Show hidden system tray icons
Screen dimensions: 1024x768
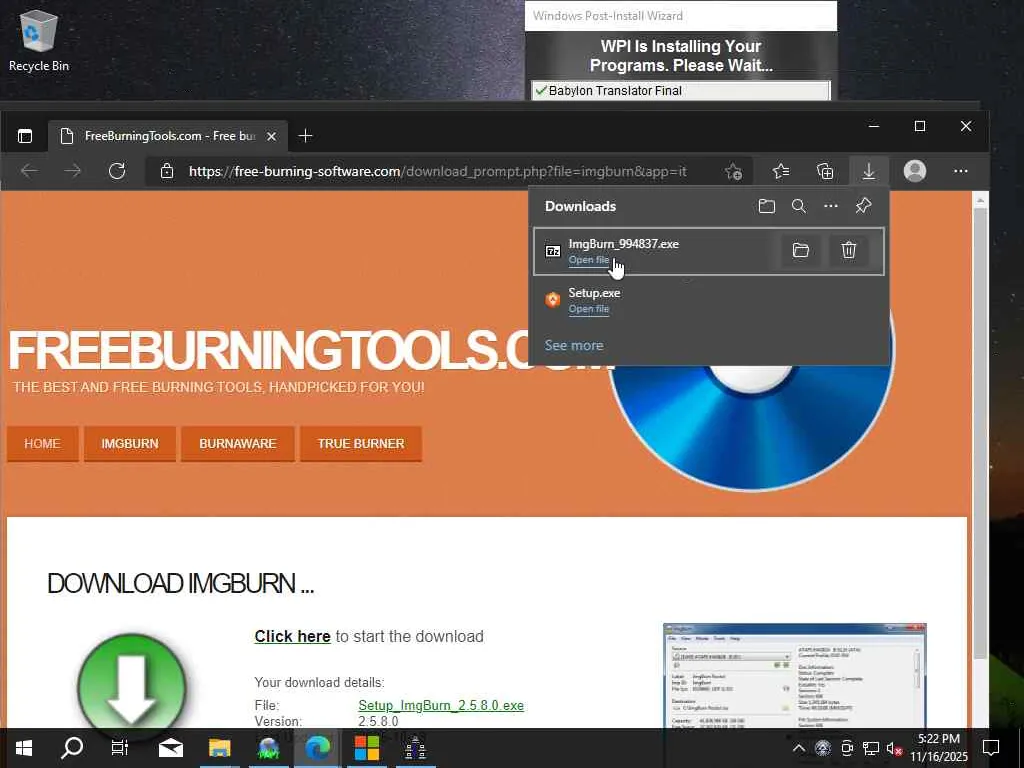point(799,748)
